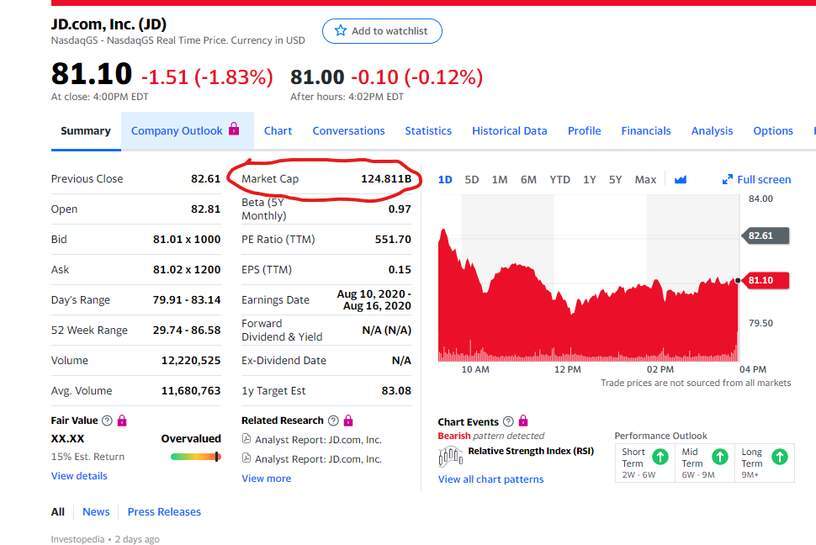Image resolution: width=816 pixels, height=545 pixels.
Task: Click the lock icon beside Company Outlook
Action: (x=234, y=129)
